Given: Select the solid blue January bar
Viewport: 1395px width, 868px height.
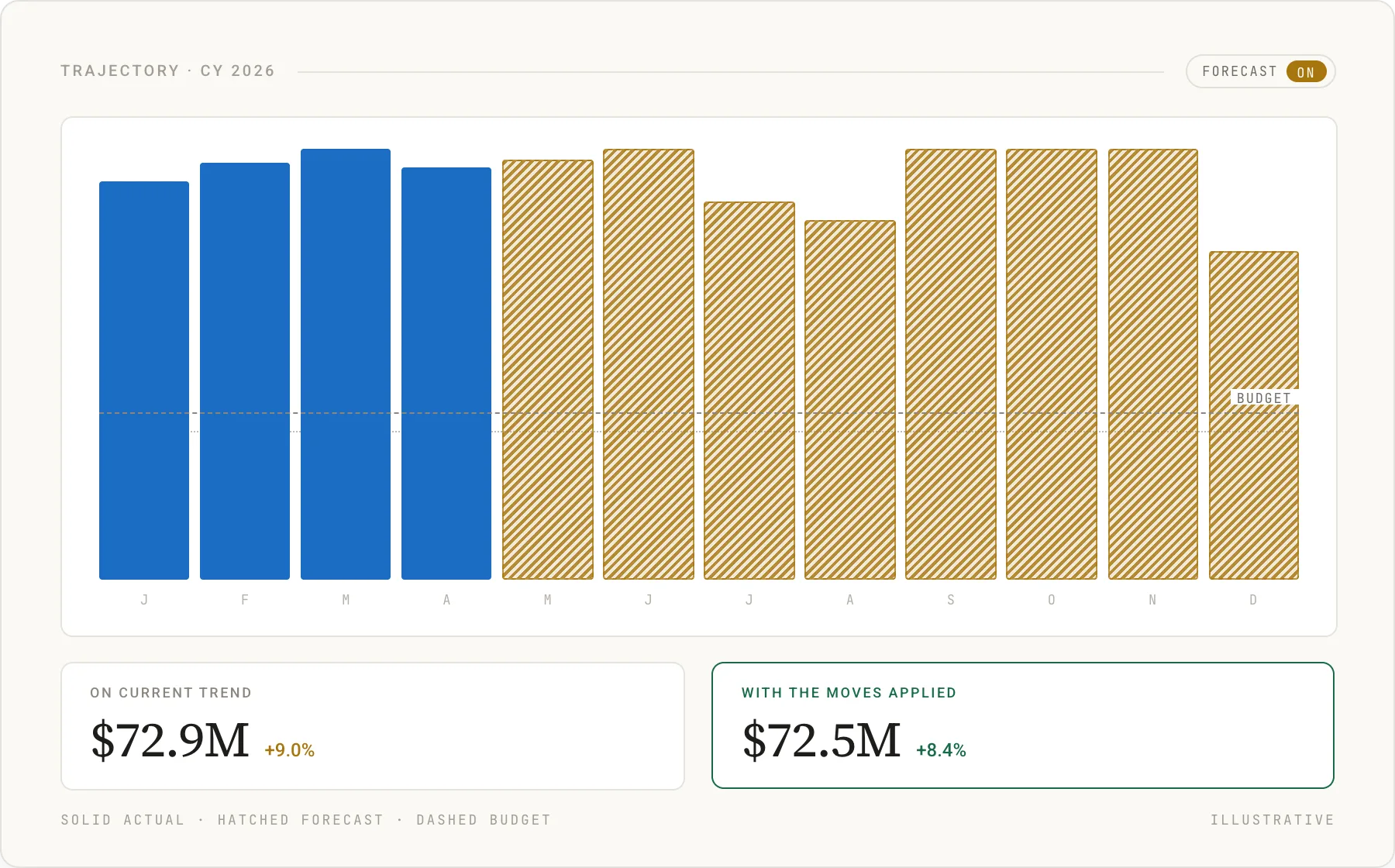Looking at the screenshot, I should [x=144, y=381].
